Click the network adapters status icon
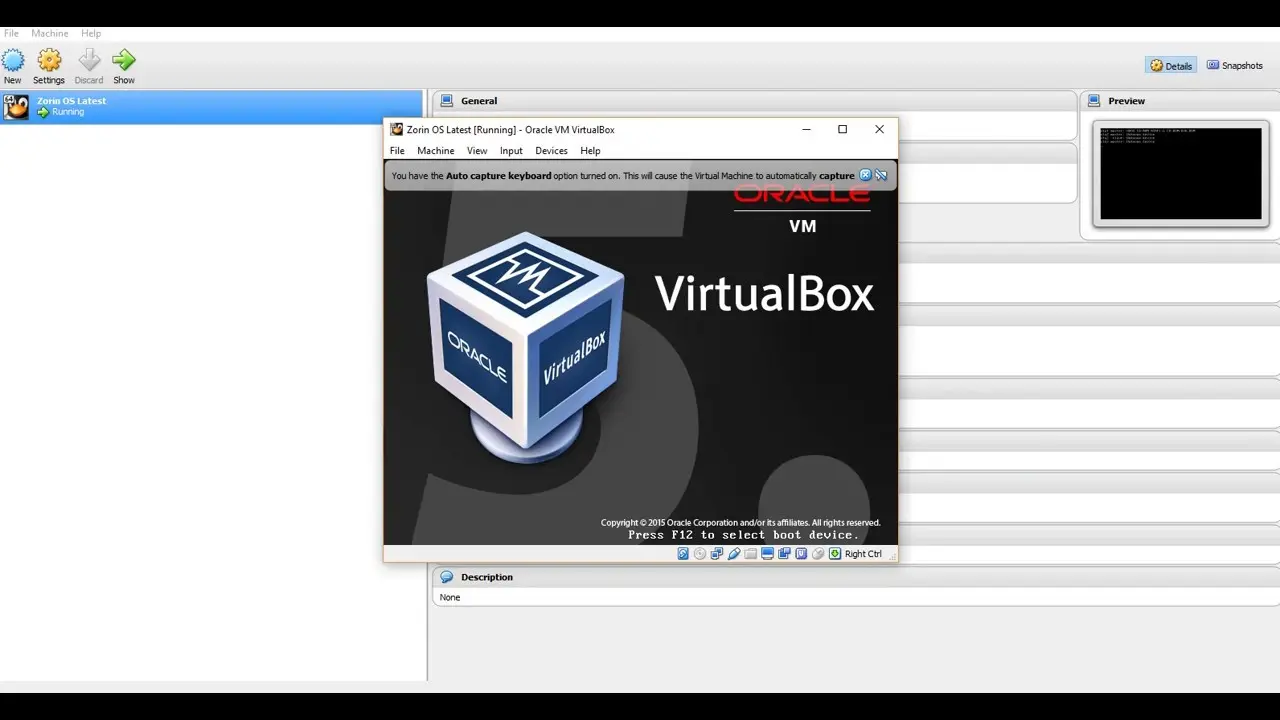This screenshot has width=1280, height=720. pos(717,554)
